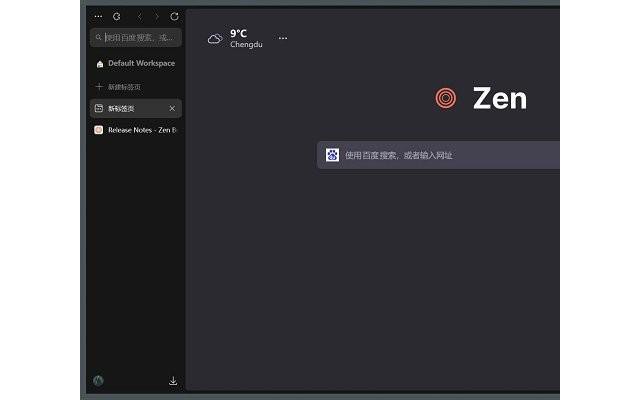Select the active new tab entry
640x400 pixels.
136,108
